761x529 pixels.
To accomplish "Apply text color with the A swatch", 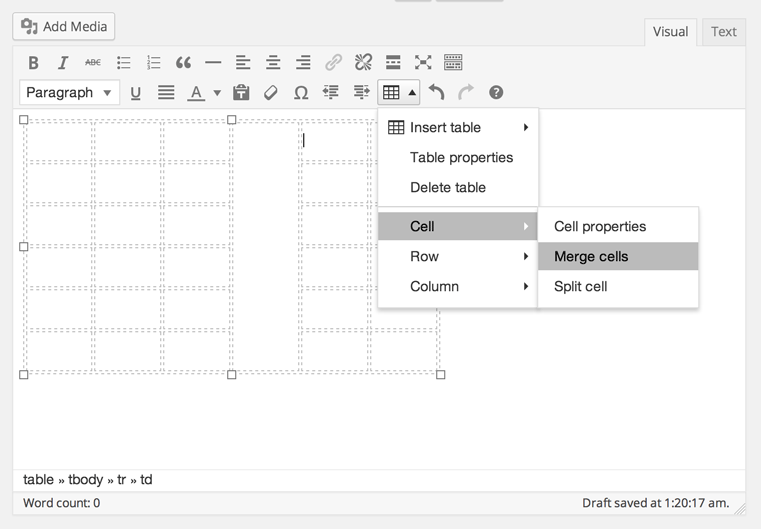I will [x=196, y=93].
